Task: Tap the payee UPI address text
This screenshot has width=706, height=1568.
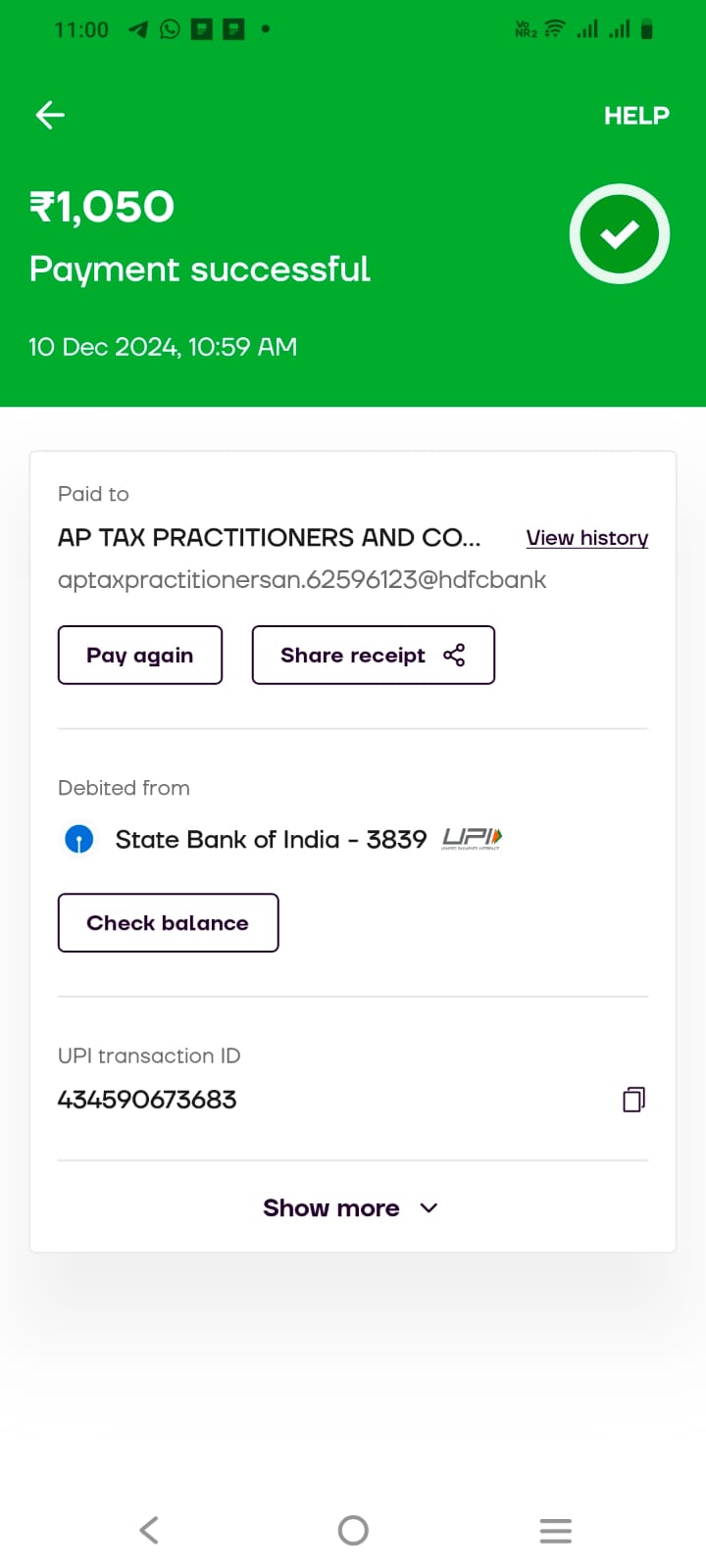Action: (x=301, y=580)
